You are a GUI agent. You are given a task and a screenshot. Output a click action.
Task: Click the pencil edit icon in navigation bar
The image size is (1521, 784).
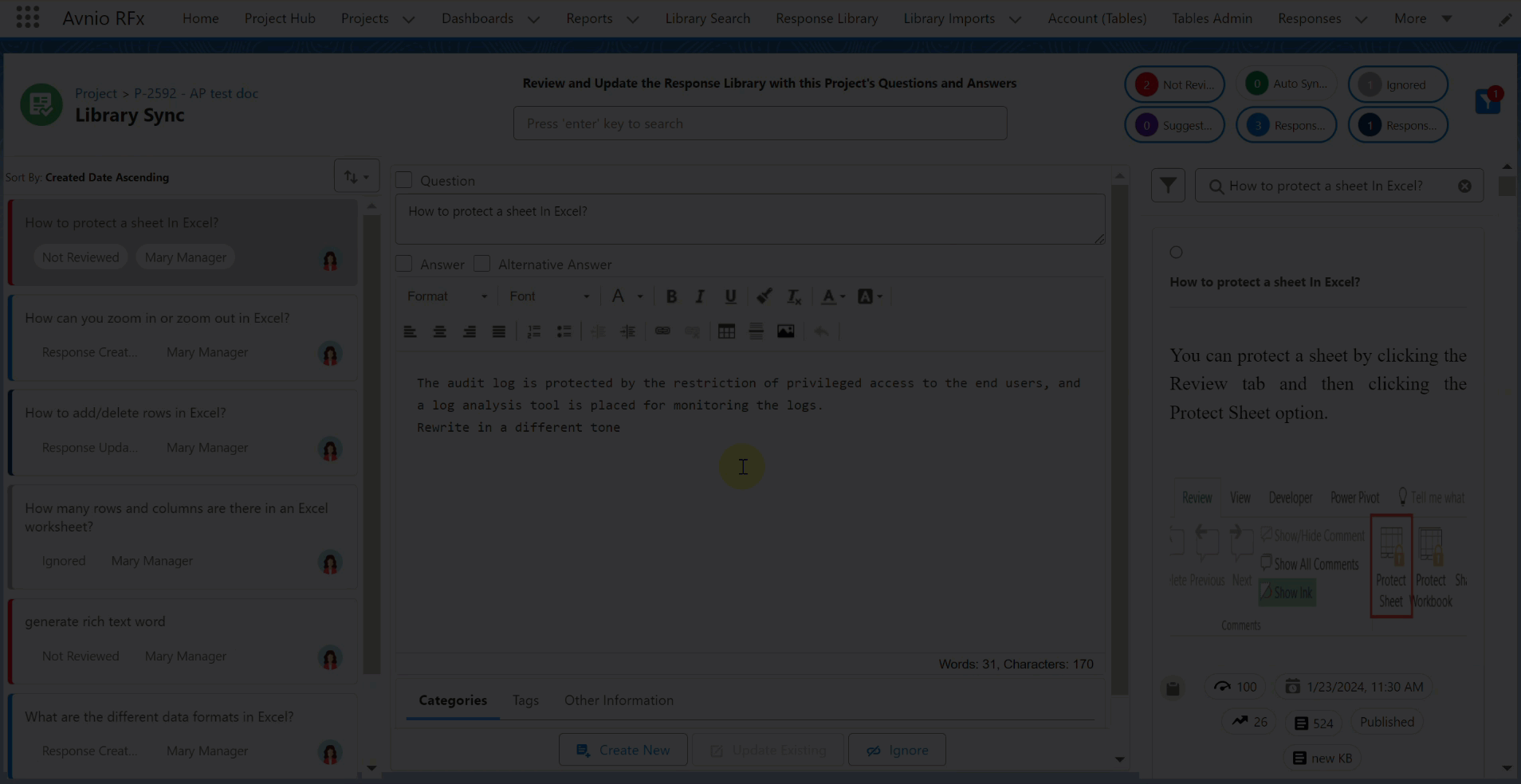[1504, 19]
